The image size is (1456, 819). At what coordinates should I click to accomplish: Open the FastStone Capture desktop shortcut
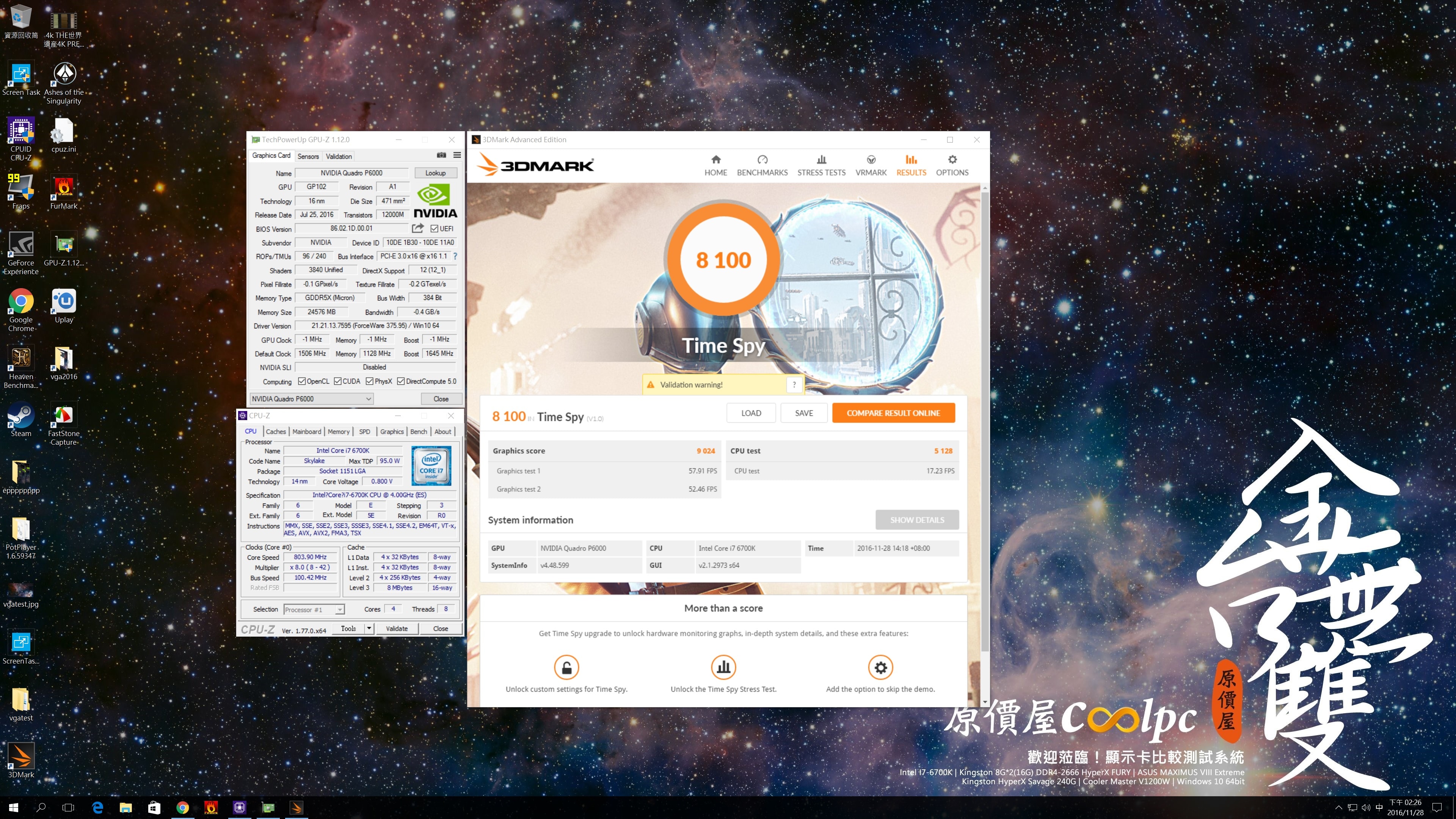(x=64, y=424)
